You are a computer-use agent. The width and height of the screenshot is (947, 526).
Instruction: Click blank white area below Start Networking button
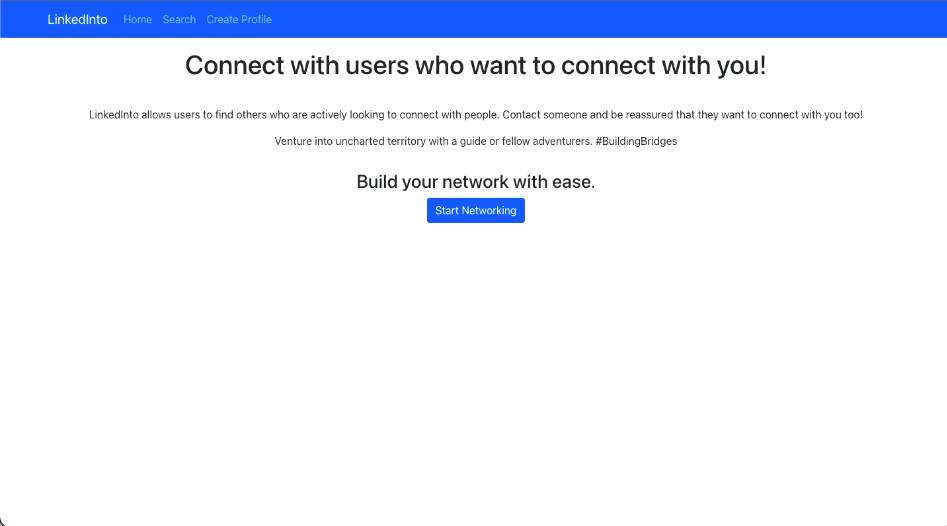click(476, 362)
